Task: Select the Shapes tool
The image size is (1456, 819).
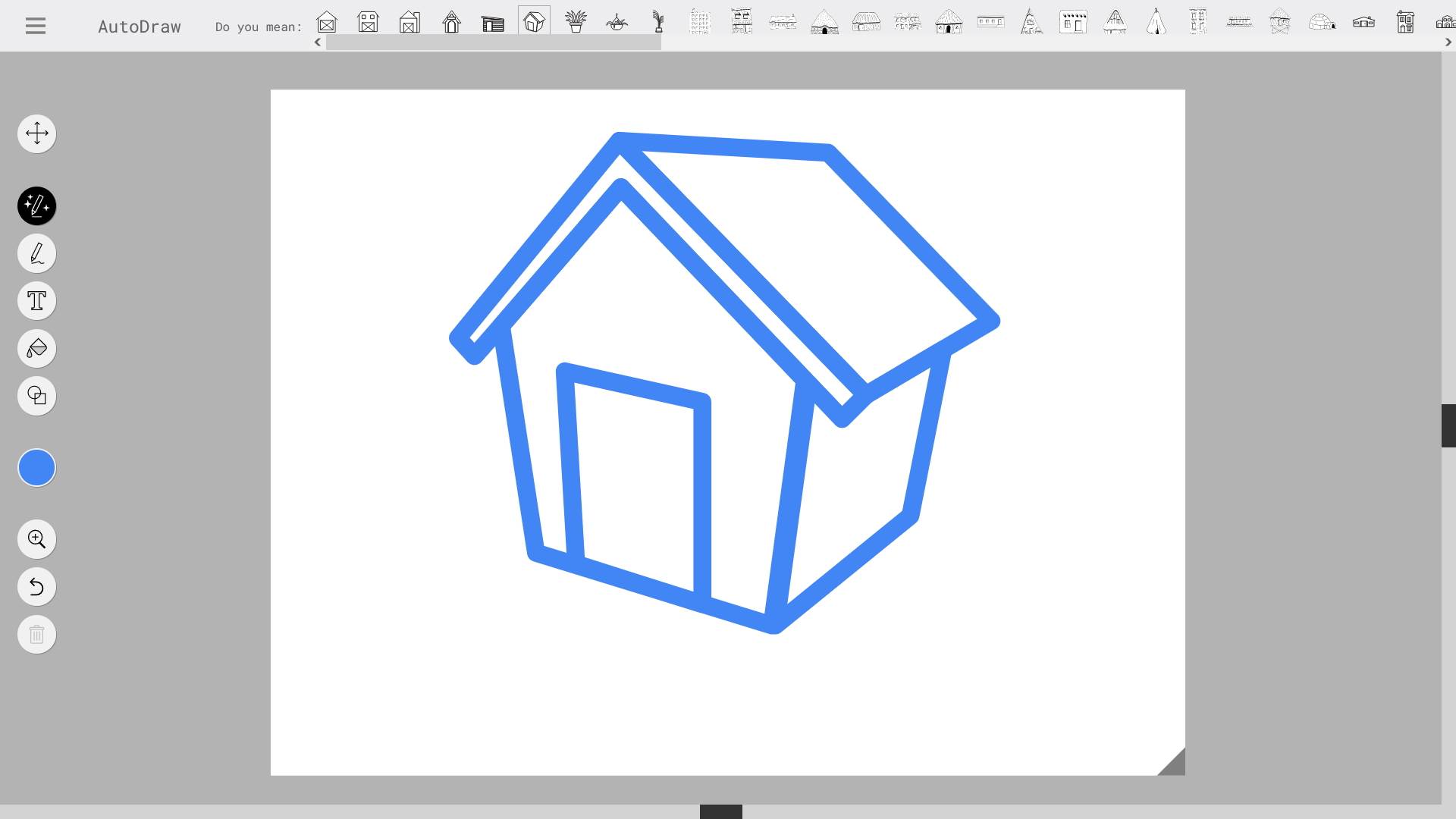Action: coord(36,395)
